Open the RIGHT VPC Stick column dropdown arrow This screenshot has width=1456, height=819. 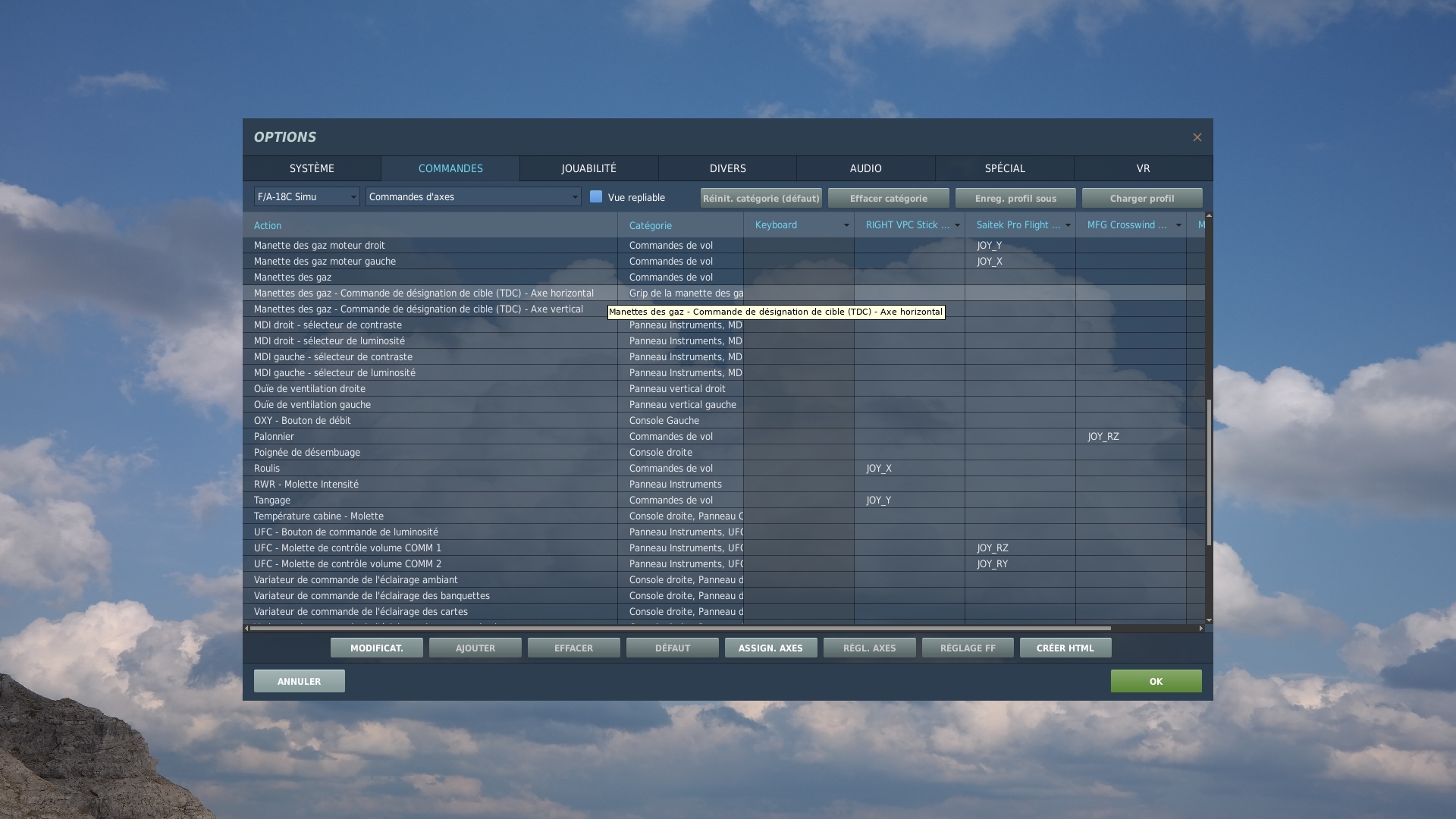click(x=957, y=225)
